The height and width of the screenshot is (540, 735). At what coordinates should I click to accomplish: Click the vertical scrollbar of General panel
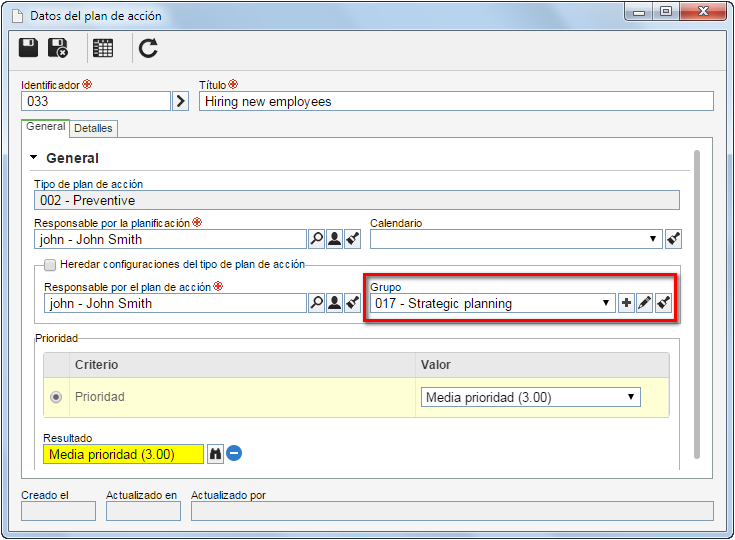pyautogui.click(x=697, y=305)
